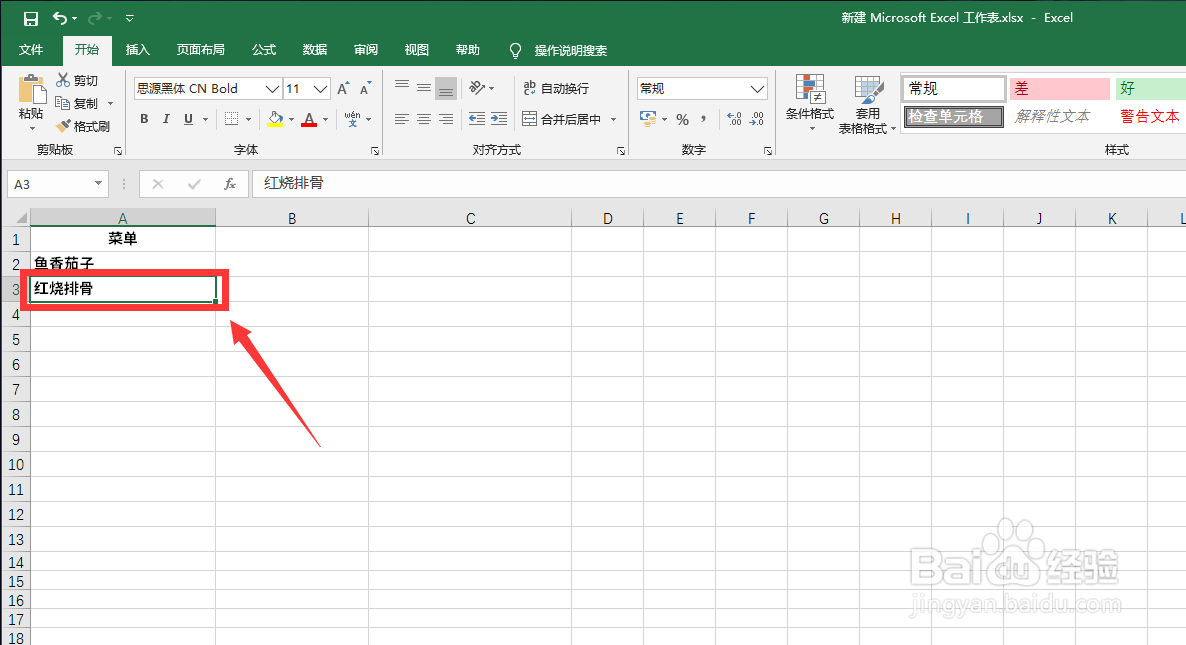The height and width of the screenshot is (645, 1186).
Task: Open the 剪贴板 dialog launcher
Action: point(118,151)
